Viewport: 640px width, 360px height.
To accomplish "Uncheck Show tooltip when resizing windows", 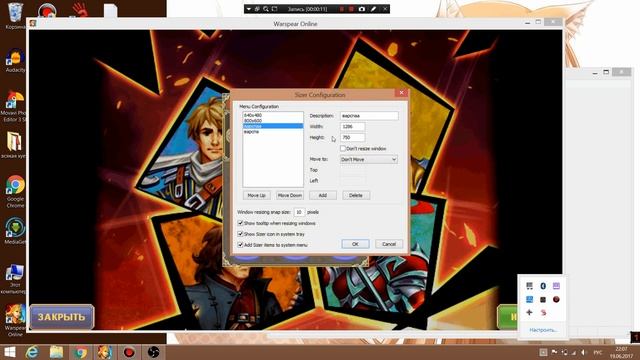I will pyautogui.click(x=240, y=223).
